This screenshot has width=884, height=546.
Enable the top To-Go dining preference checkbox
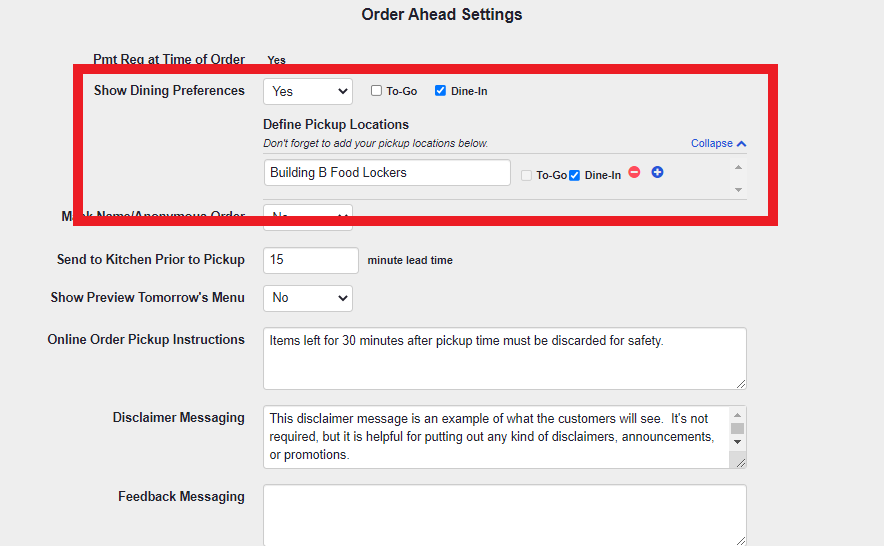tap(377, 91)
